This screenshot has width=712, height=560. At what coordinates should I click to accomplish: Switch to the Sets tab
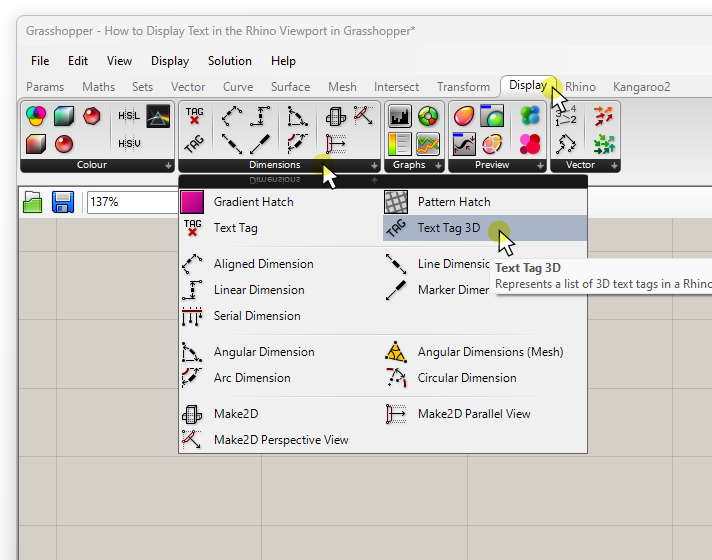[x=143, y=87]
